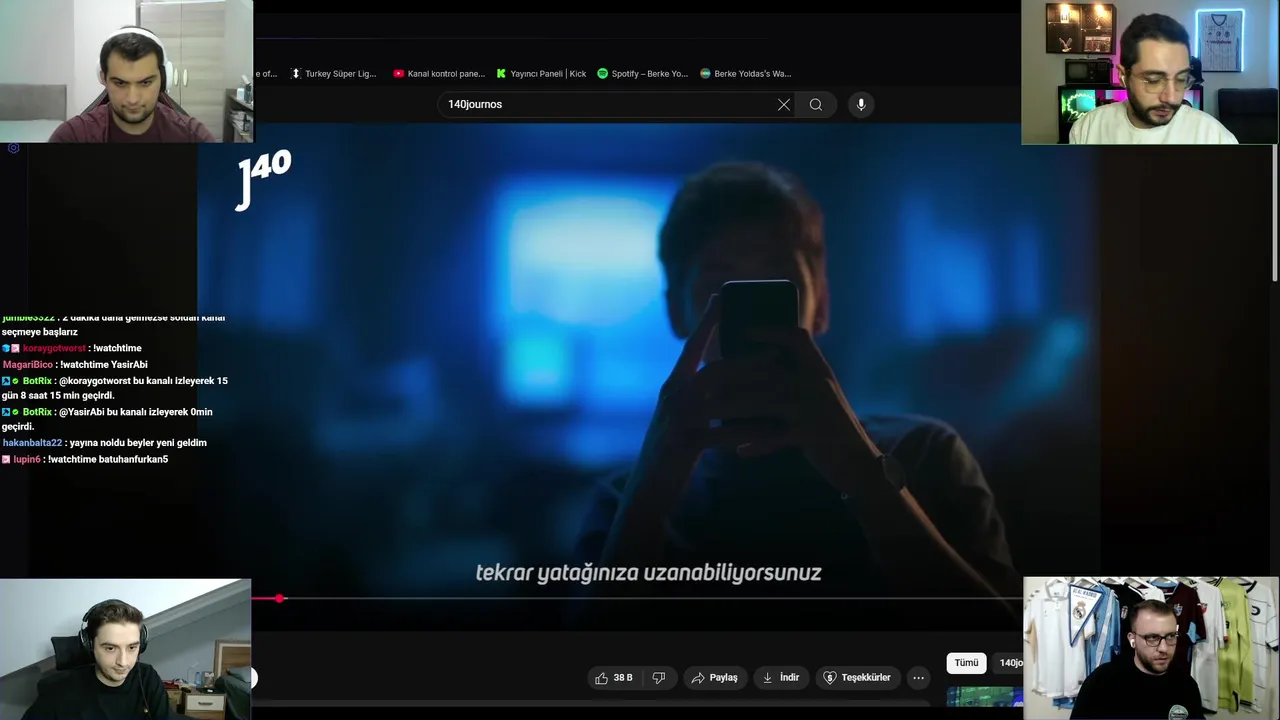Open the Yayıncı Paneli Kick bookmark
Image resolution: width=1280 pixels, height=720 pixels.
[541, 74]
